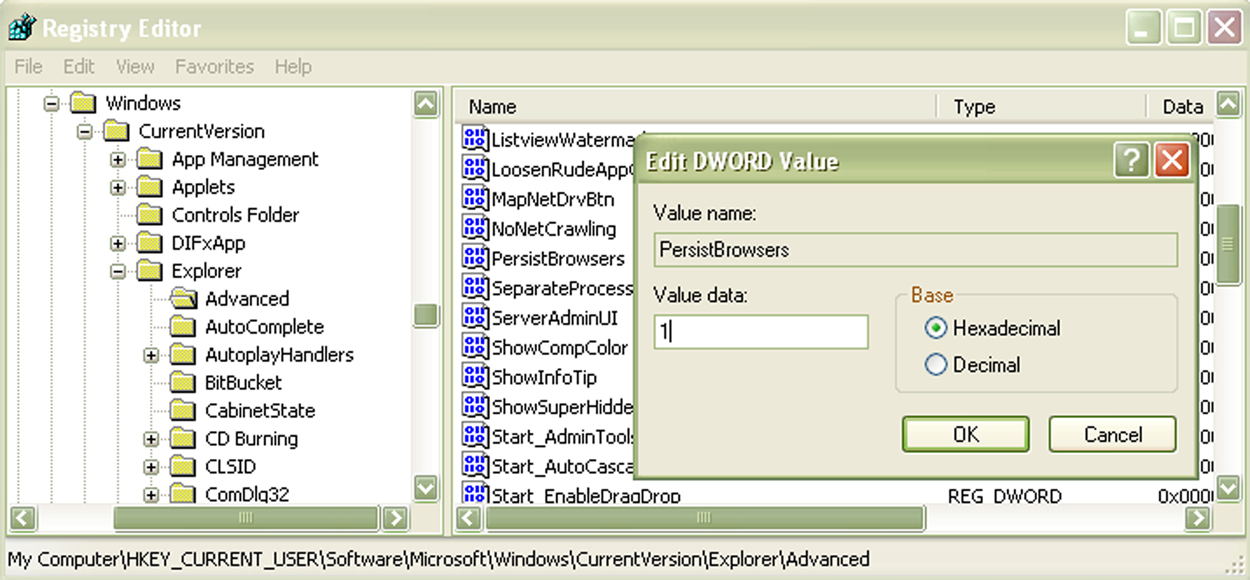Click the tree pane scroll up arrow

point(427,103)
